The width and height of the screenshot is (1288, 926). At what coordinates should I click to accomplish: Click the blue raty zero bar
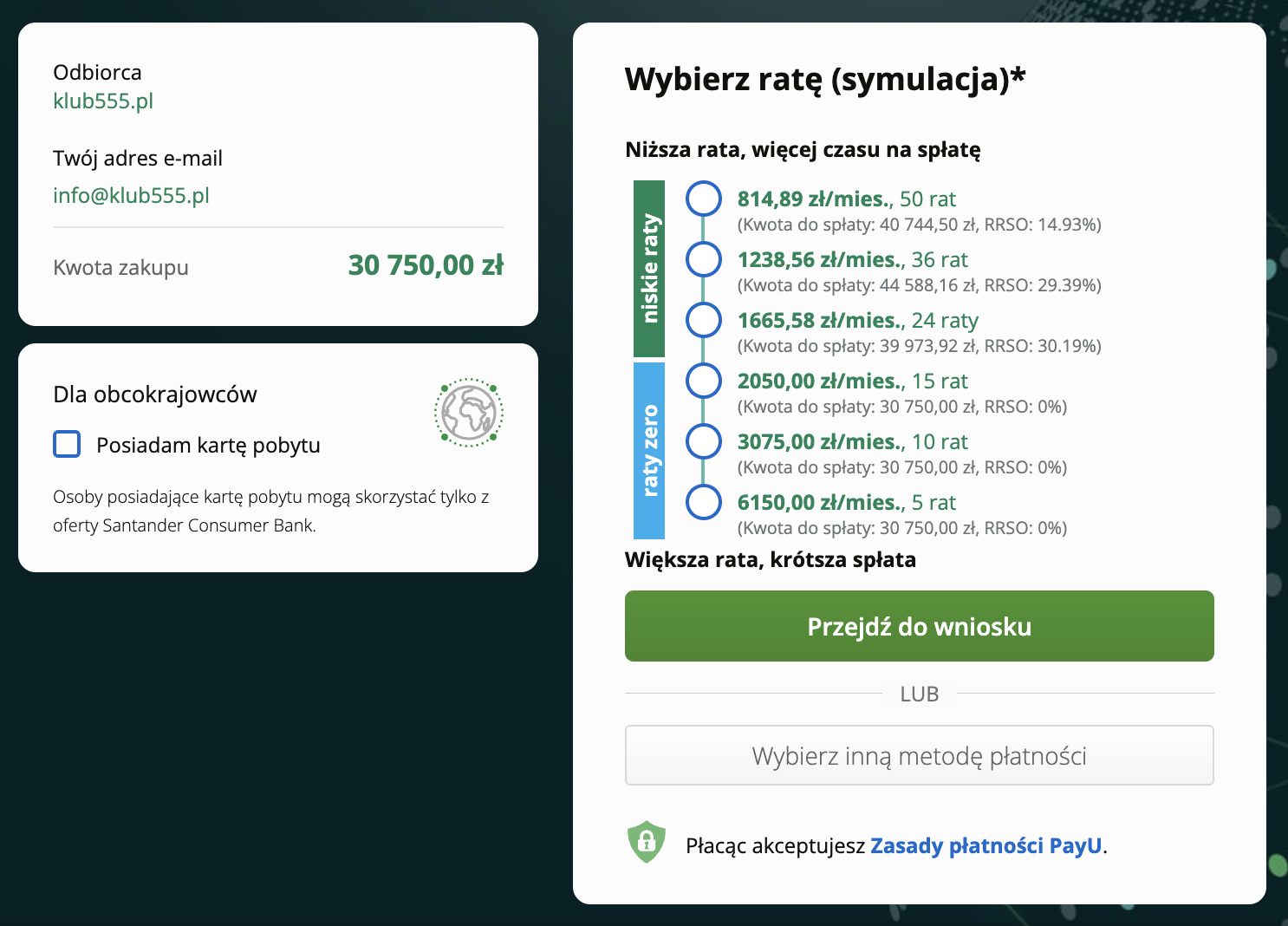click(x=649, y=451)
